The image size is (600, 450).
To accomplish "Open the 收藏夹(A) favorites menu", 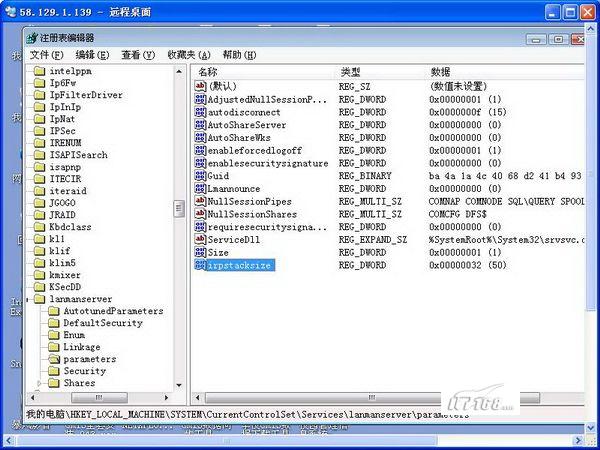I will click(188, 54).
